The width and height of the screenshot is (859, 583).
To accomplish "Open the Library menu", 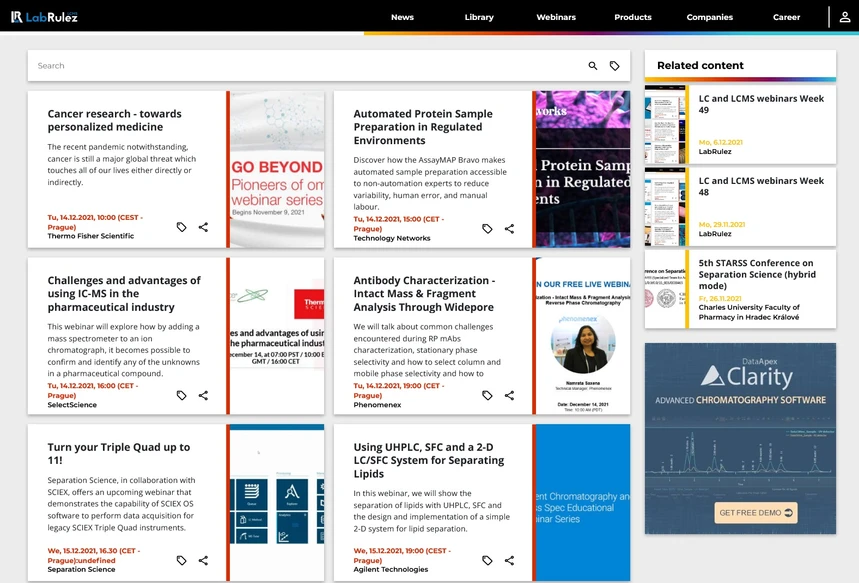I will click(479, 17).
